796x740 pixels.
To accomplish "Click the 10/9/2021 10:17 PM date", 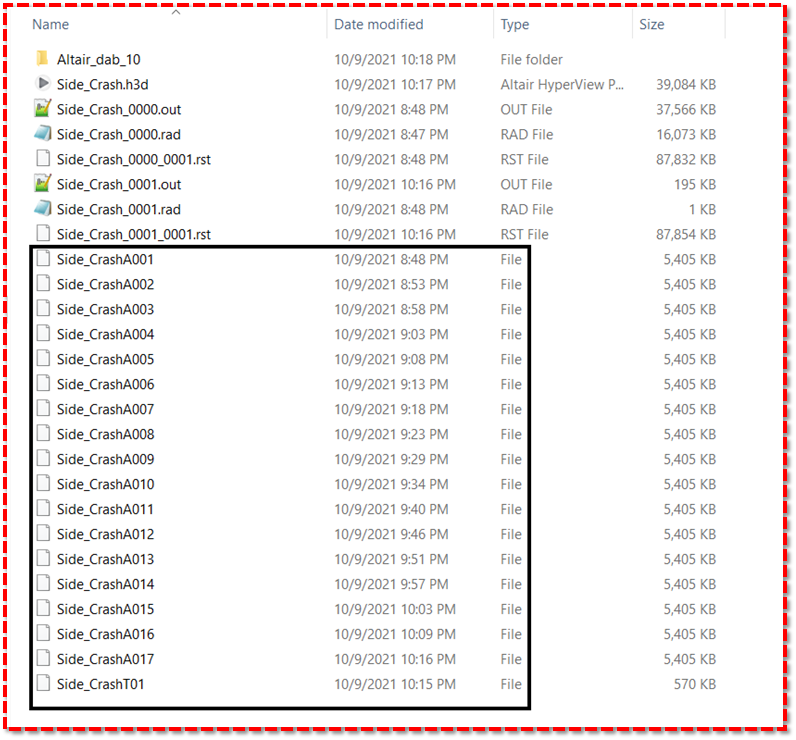I will [394, 84].
